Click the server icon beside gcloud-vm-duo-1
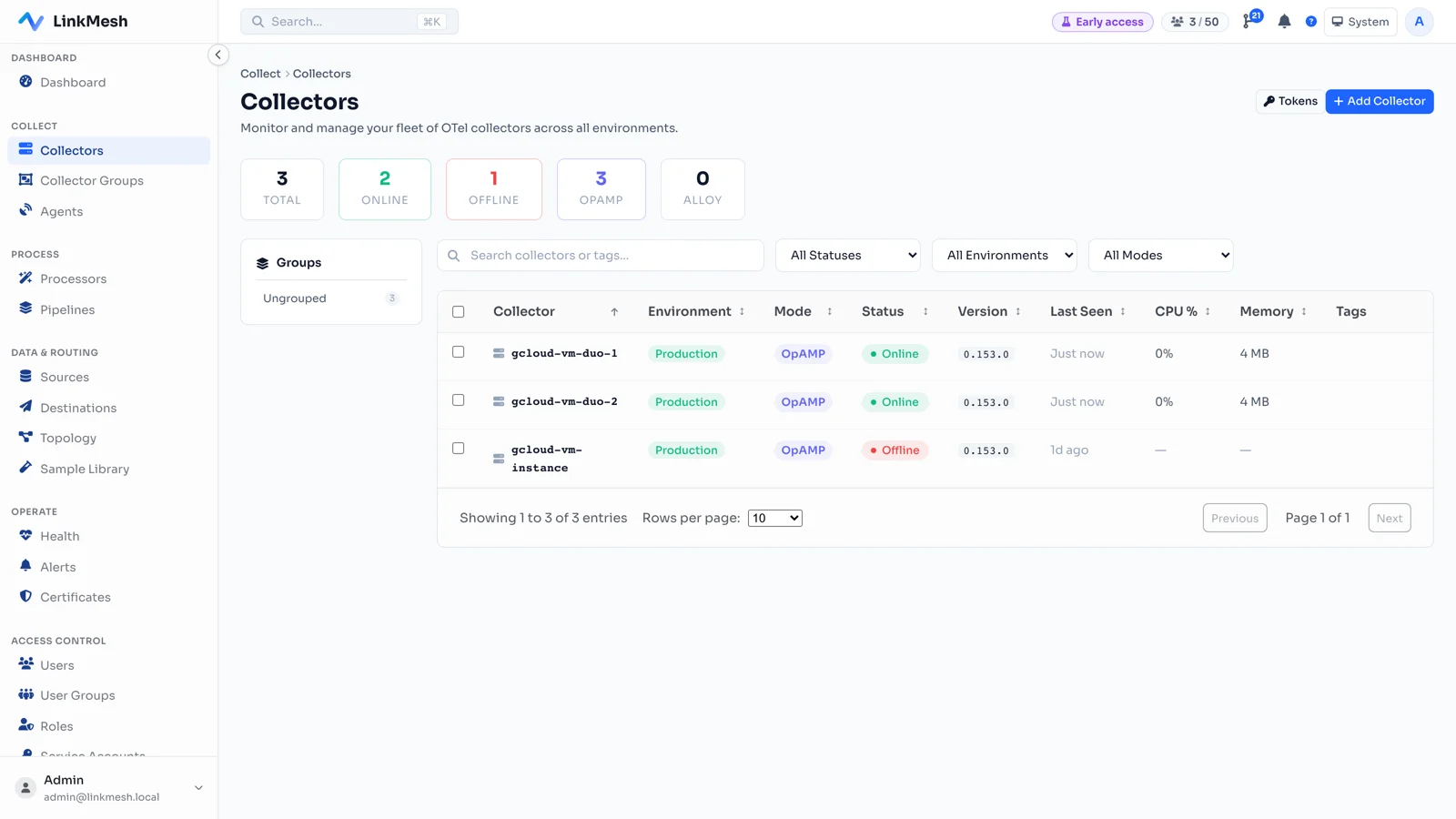 (499, 353)
